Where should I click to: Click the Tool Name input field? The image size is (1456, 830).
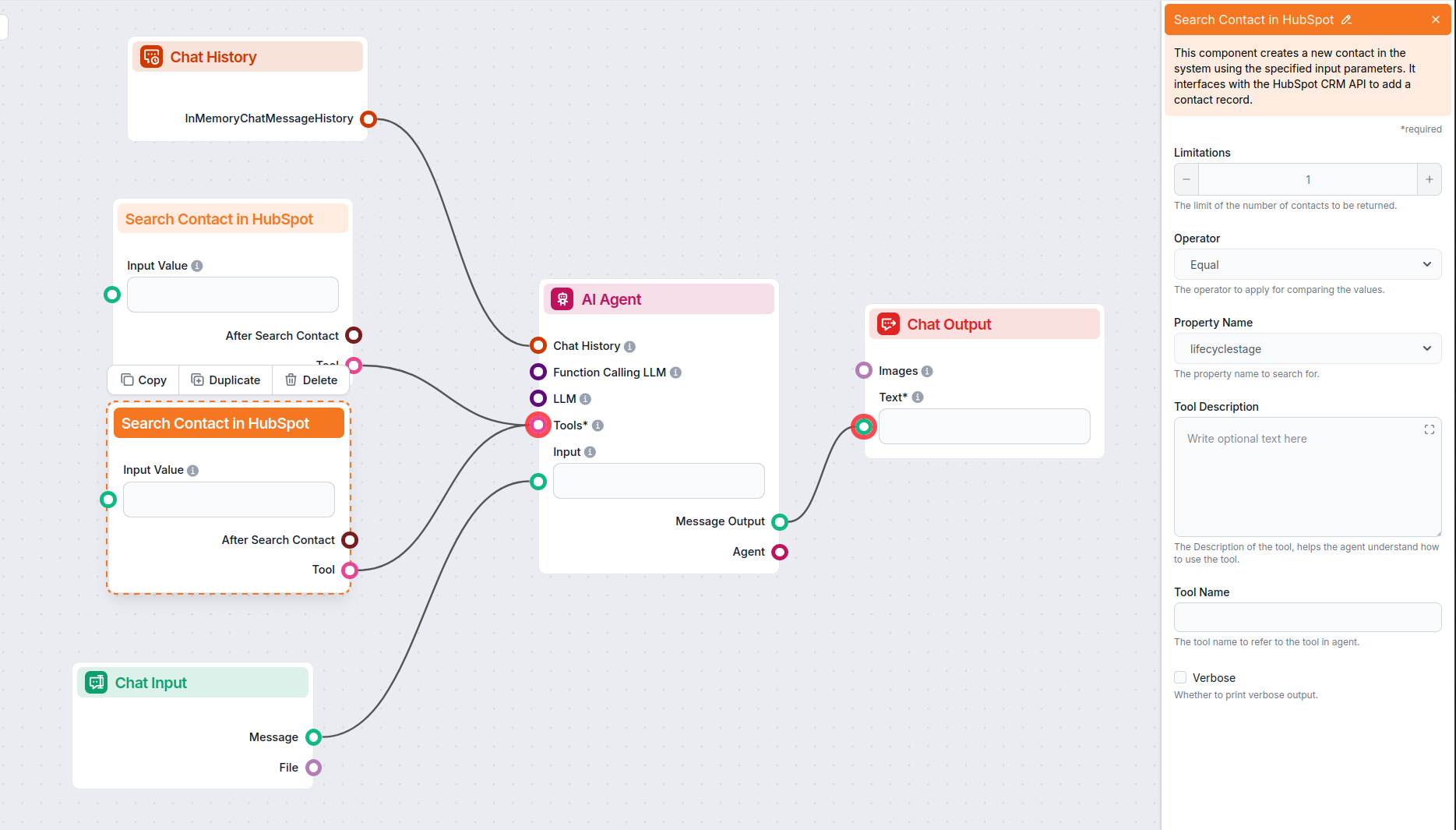(x=1307, y=617)
